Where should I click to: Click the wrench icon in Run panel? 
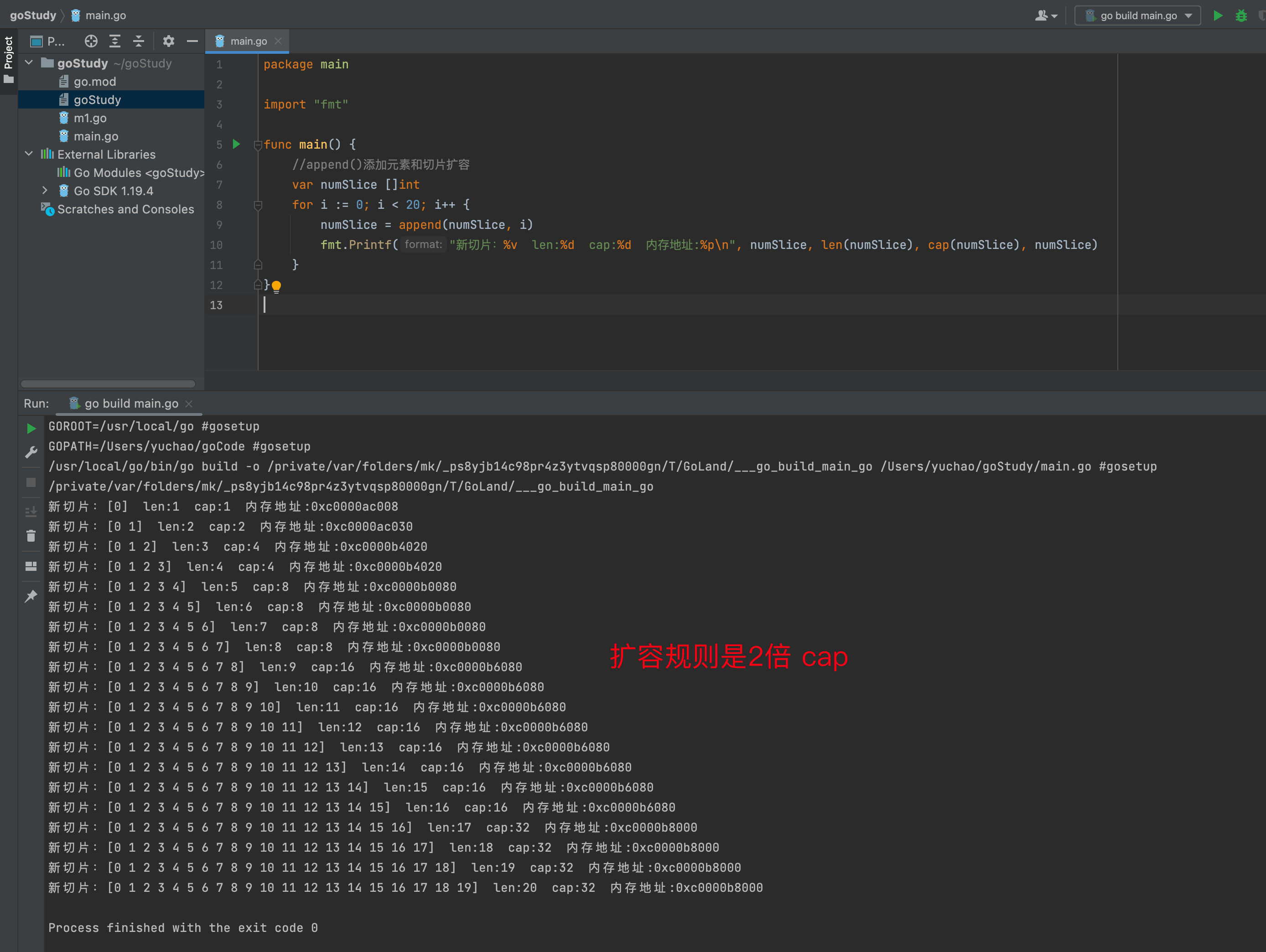(31, 453)
